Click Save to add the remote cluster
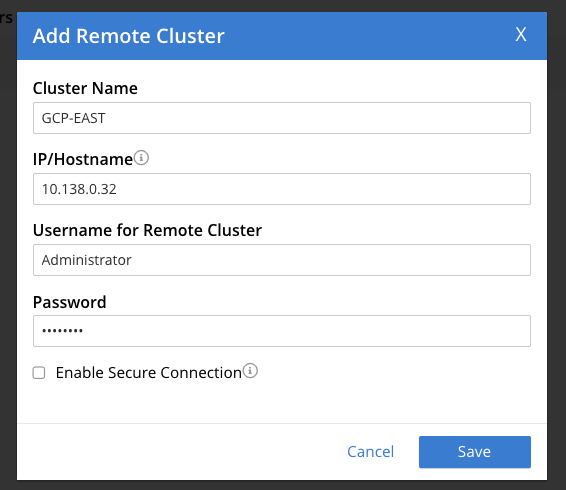 [x=475, y=452]
